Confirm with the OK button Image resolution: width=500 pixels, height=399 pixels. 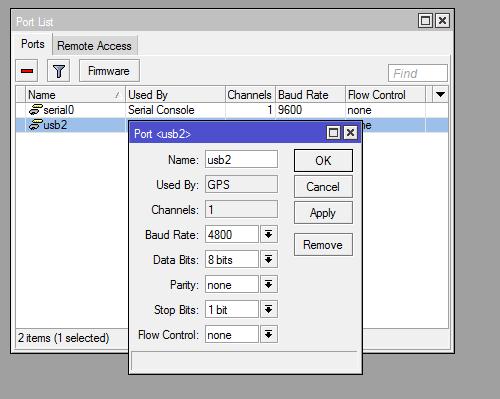click(x=323, y=161)
